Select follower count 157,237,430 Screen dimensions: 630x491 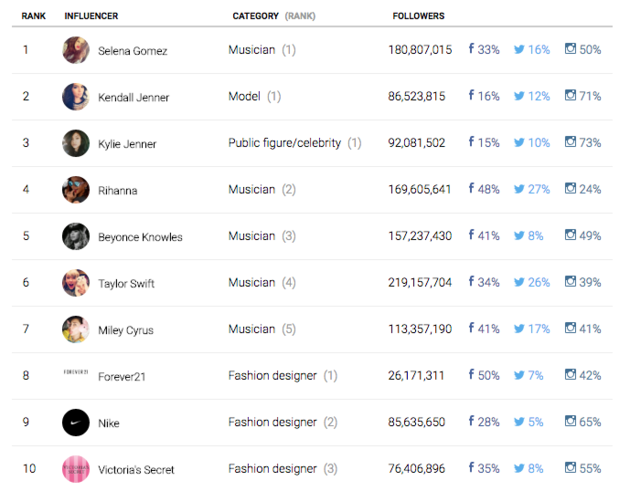420,236
